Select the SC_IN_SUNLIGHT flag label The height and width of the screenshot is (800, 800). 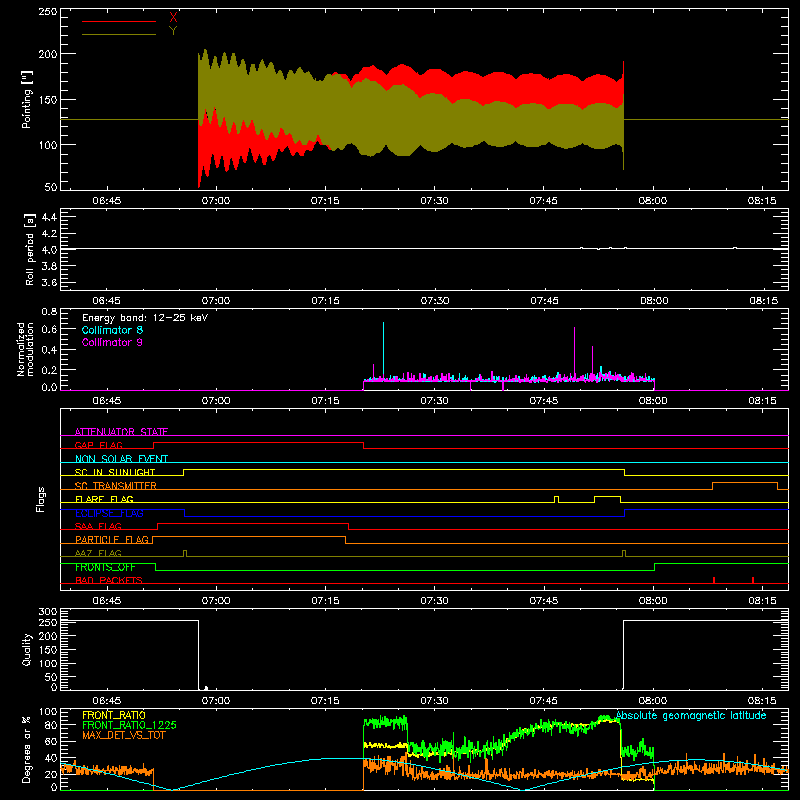pyautogui.click(x=115, y=472)
